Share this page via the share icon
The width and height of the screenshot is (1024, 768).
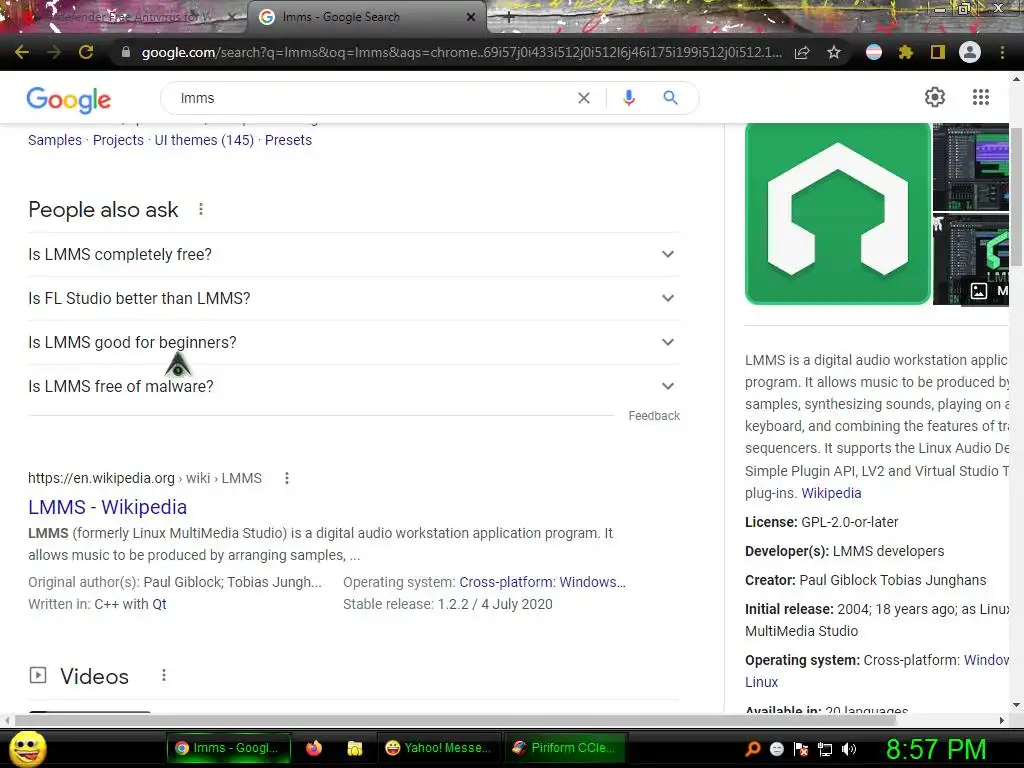[x=802, y=52]
